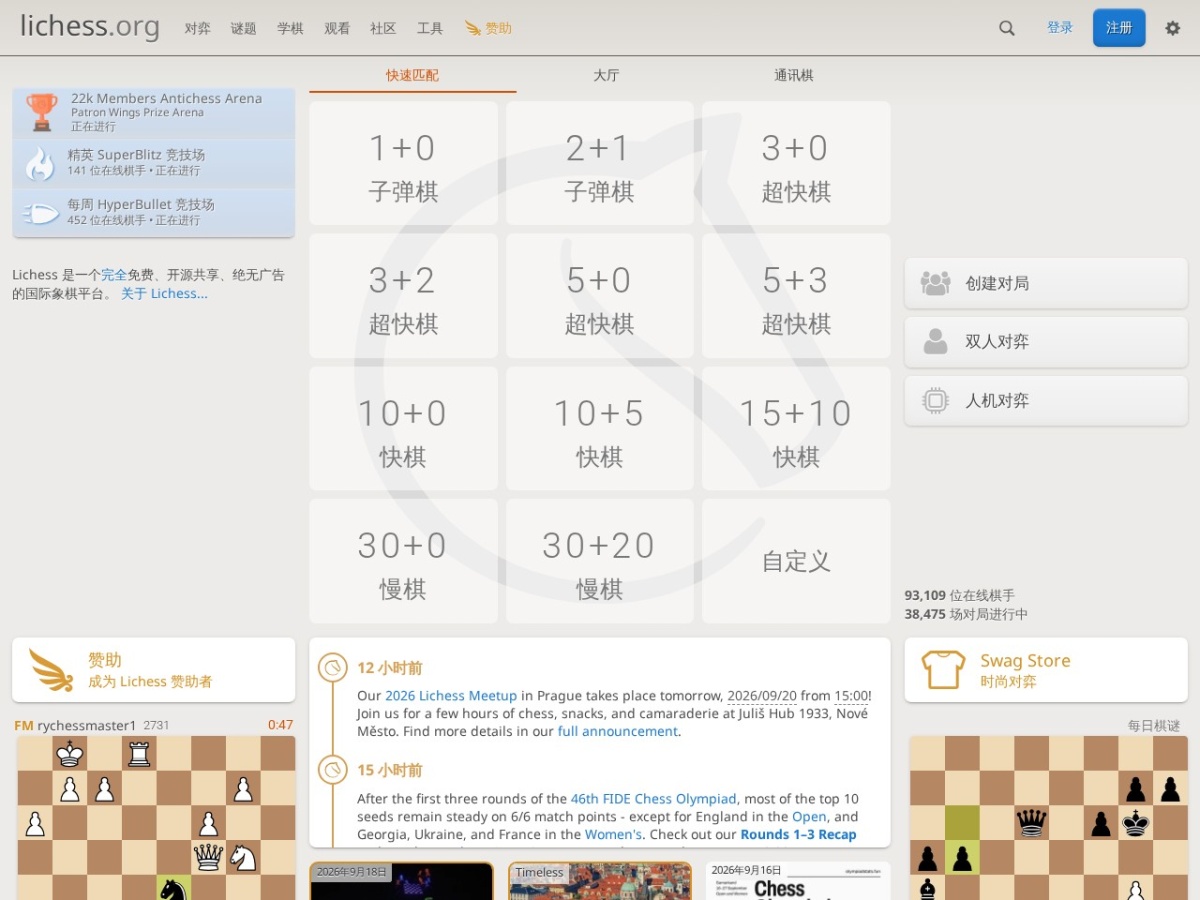Click the rychessmaster1 player name

pyautogui.click(x=87, y=725)
